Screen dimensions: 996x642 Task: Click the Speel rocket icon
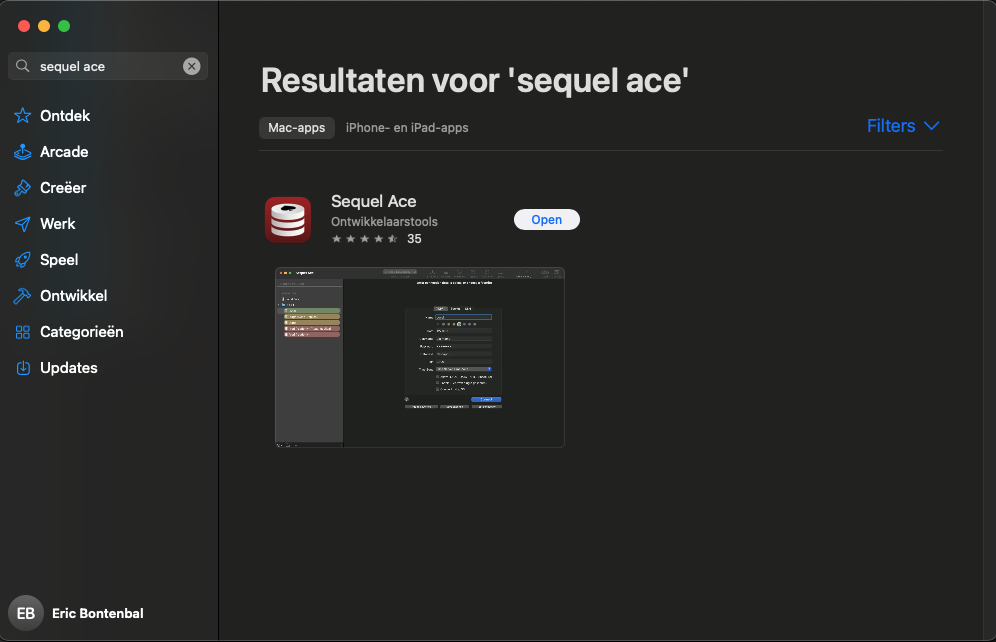click(23, 260)
